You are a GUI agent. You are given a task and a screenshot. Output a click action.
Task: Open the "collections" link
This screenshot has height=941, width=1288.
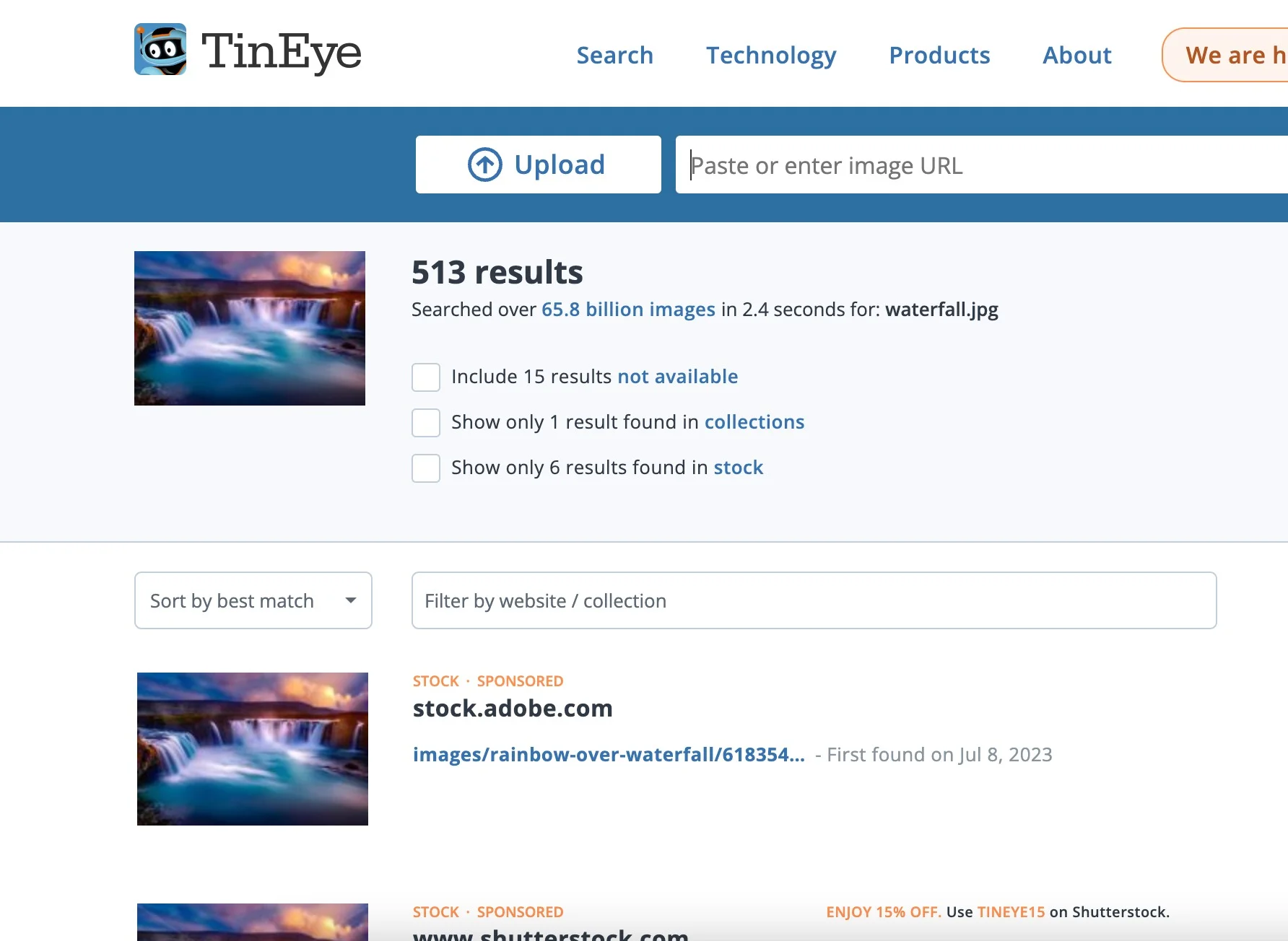(754, 421)
